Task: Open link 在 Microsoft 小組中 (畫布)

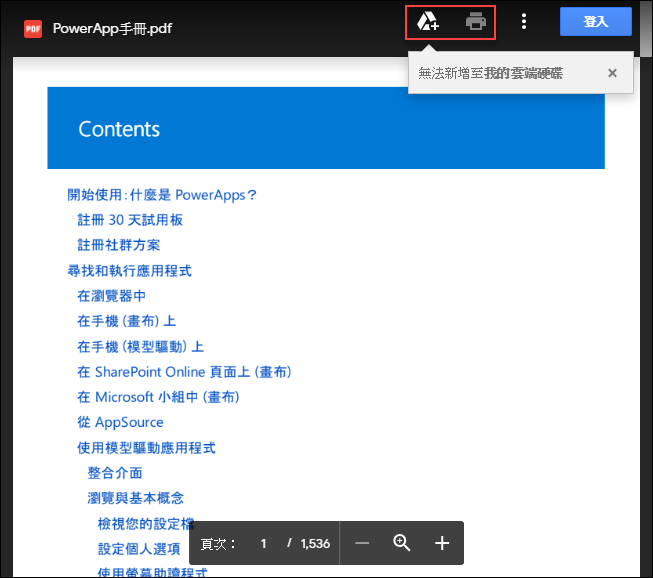Action: point(158,397)
